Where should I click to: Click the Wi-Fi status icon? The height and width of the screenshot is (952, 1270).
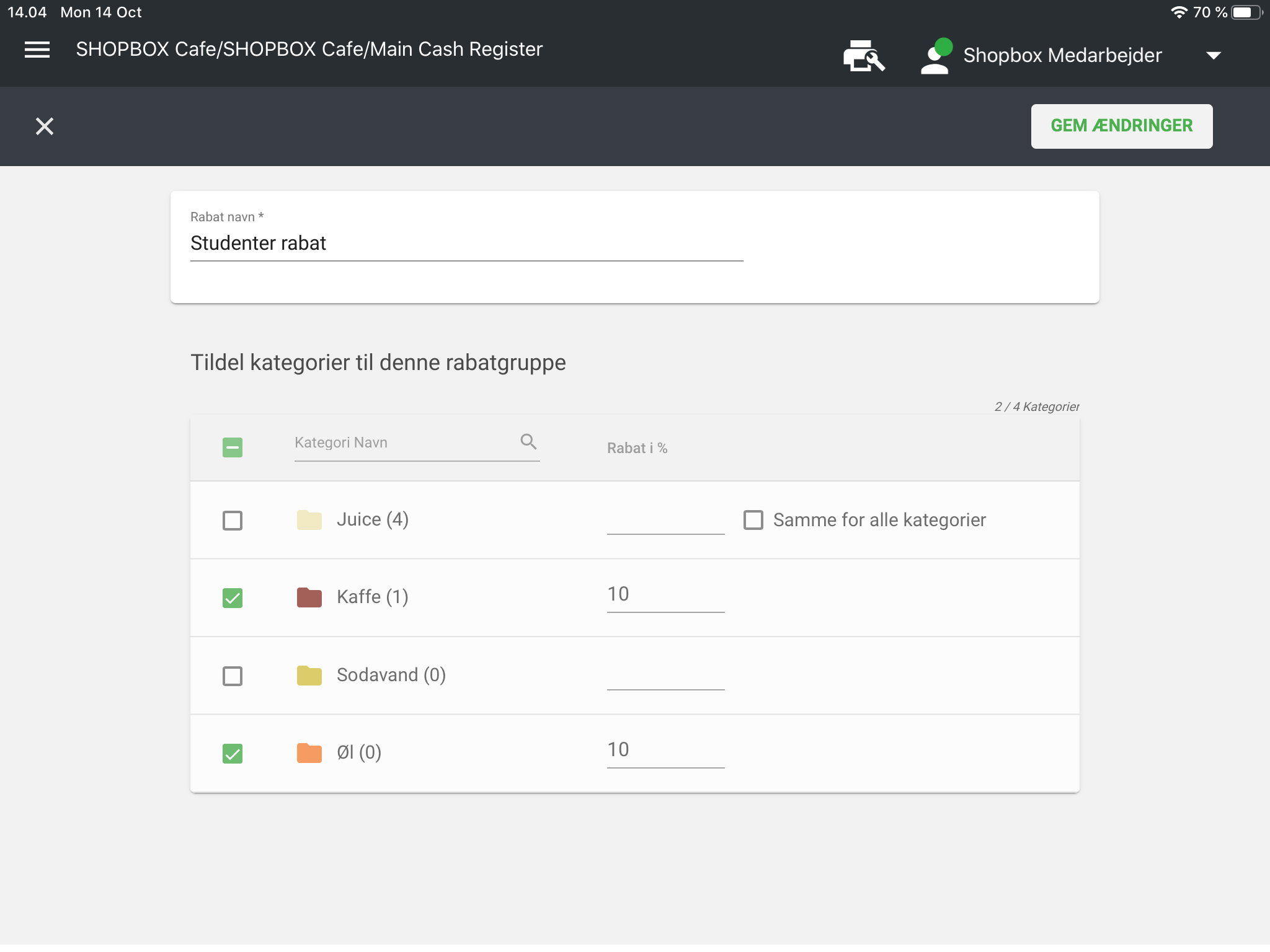(x=1179, y=12)
